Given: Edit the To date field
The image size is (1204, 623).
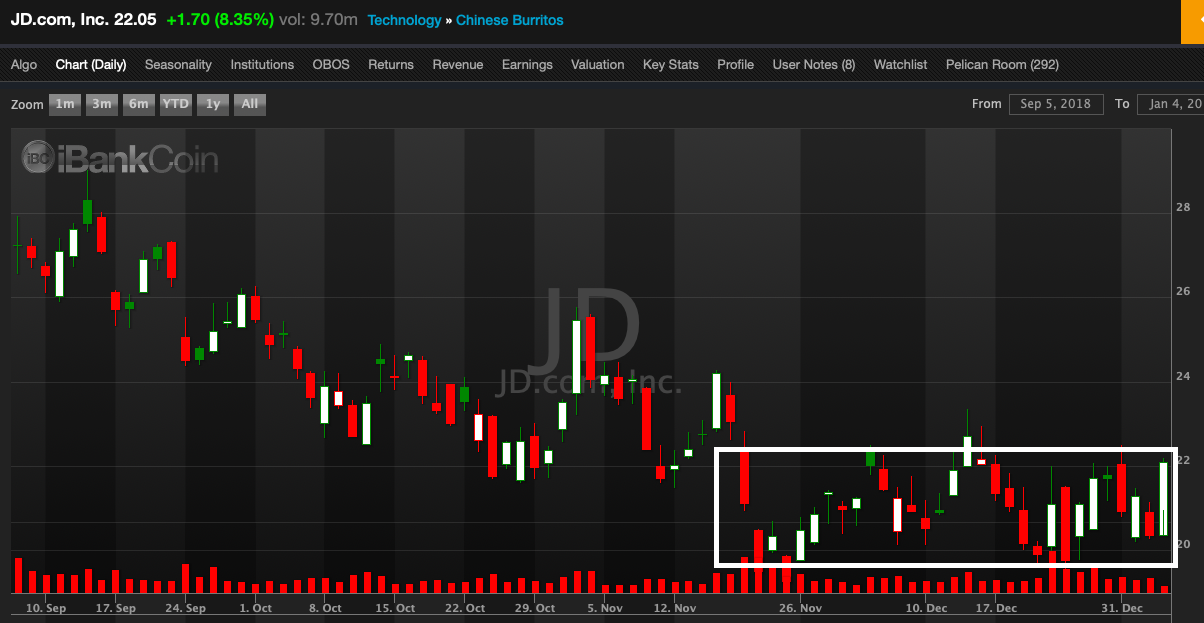Looking at the screenshot, I should coord(1170,104).
